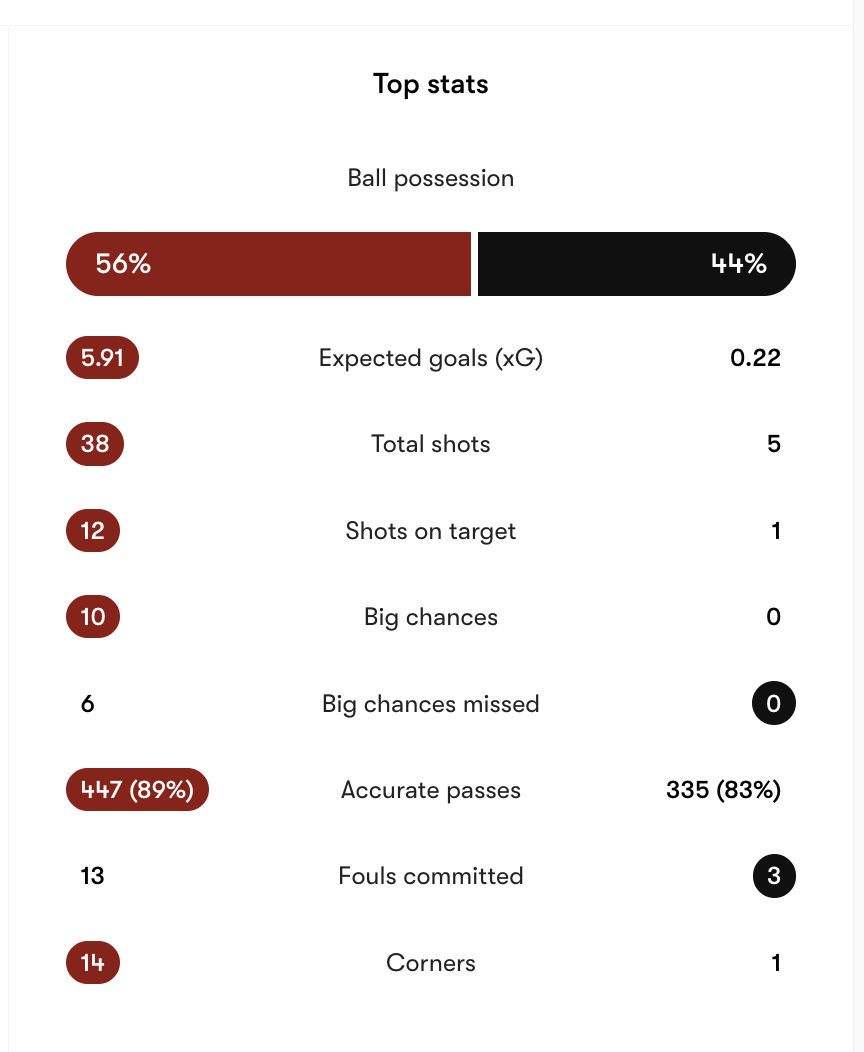Image resolution: width=864 pixels, height=1052 pixels.
Task: Click the black 0 big chances missed badge
Action: click(773, 704)
